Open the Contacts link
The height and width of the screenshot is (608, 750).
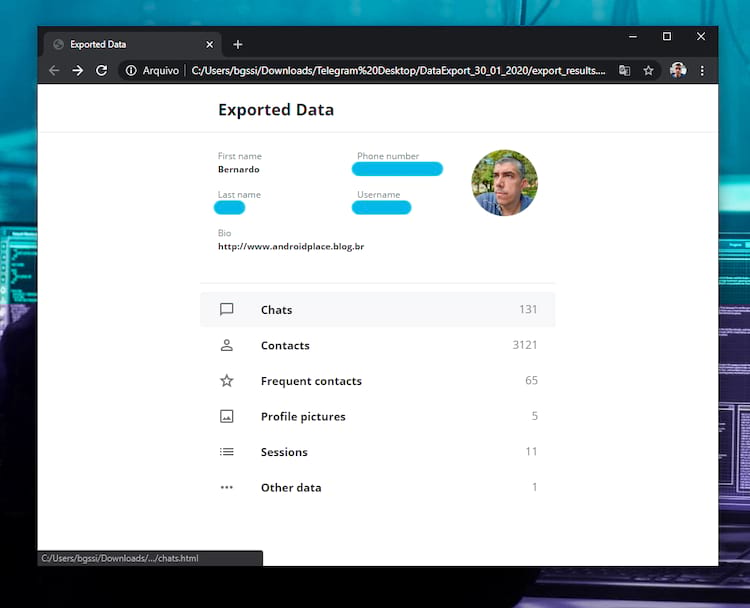[x=285, y=345]
